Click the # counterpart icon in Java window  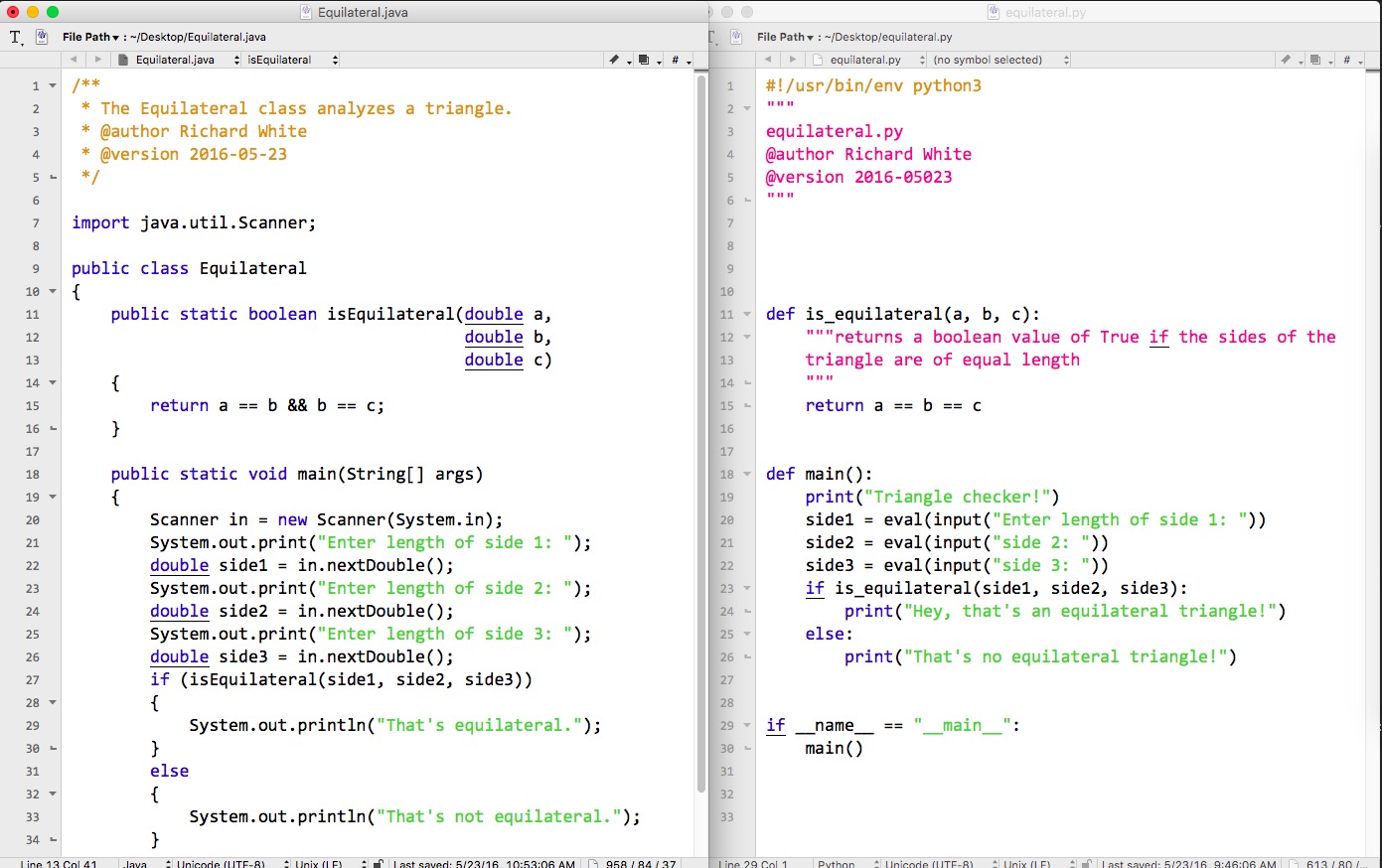tap(676, 60)
